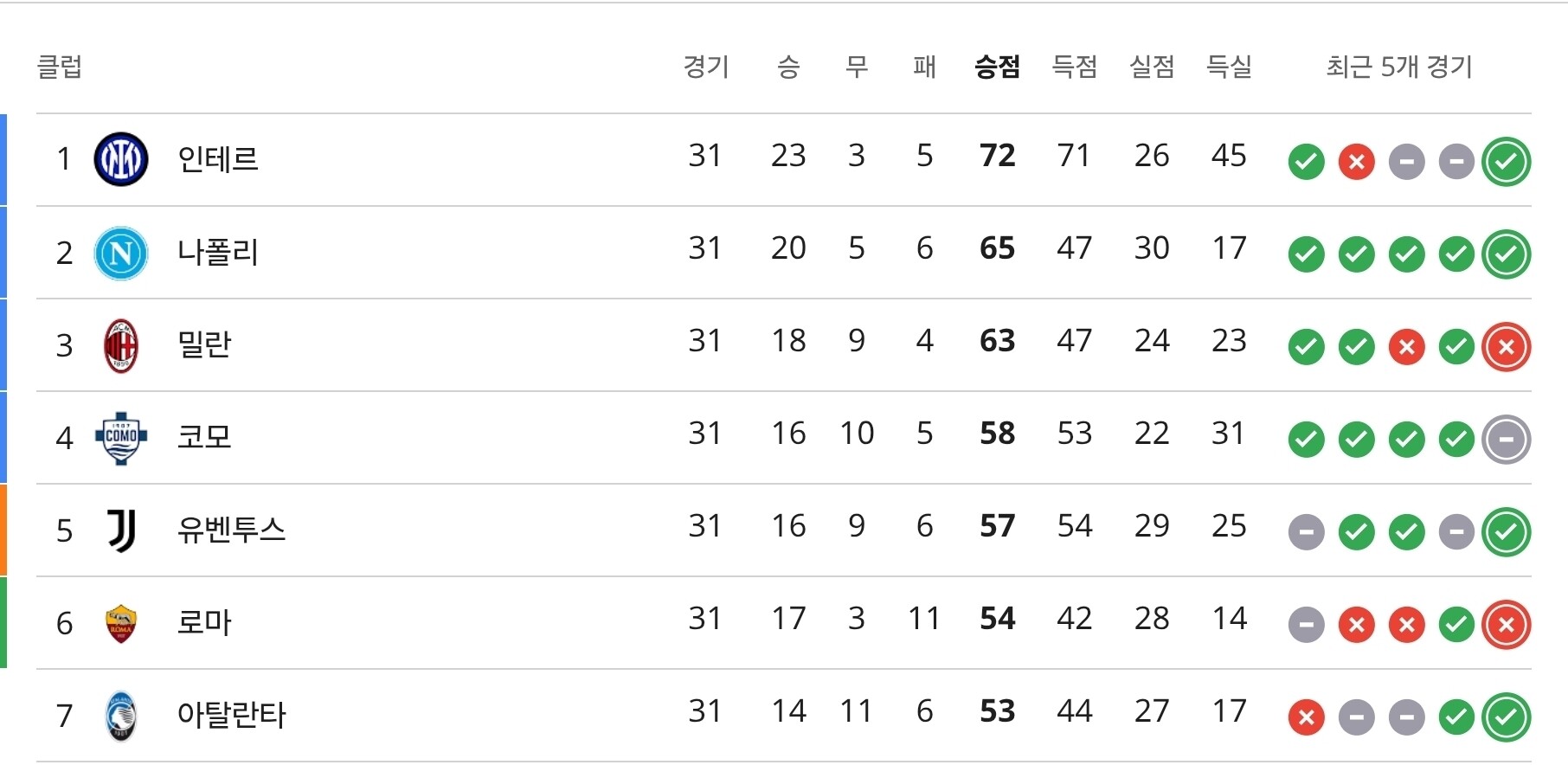Open the 아탈란타 team link

click(x=231, y=715)
